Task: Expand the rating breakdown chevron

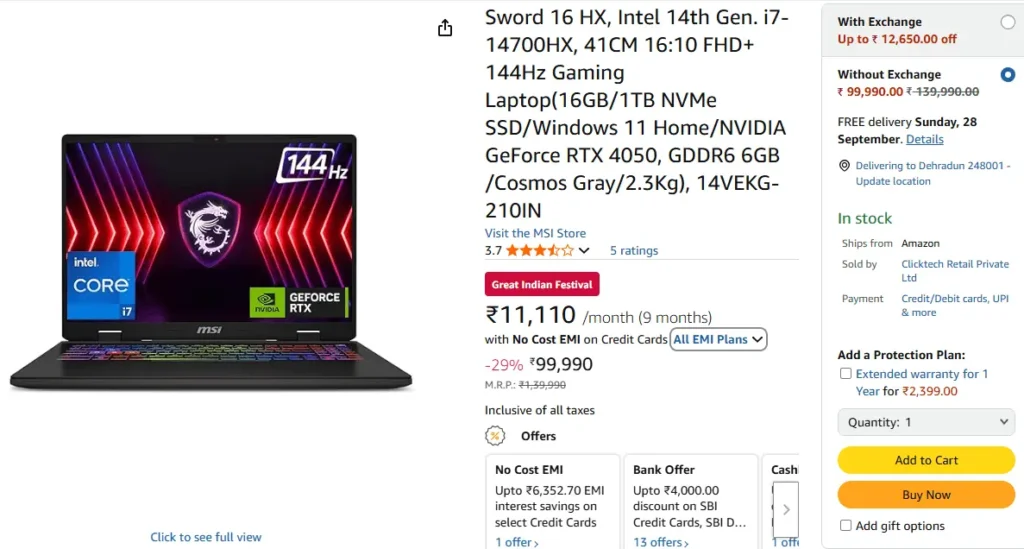Action: 584,251
